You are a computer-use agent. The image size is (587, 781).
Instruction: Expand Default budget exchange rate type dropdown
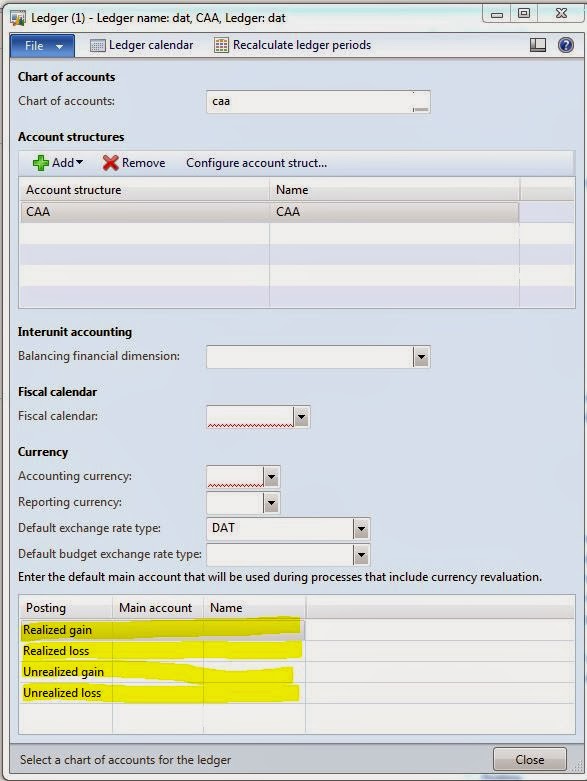[361, 555]
